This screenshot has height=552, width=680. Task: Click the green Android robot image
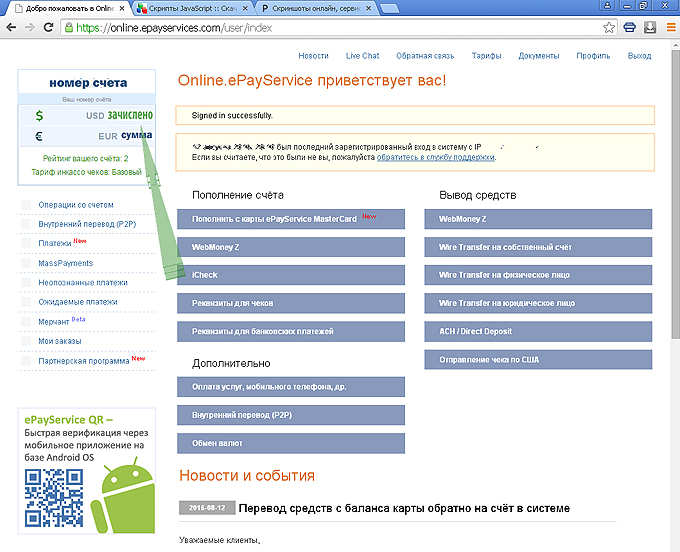point(123,495)
